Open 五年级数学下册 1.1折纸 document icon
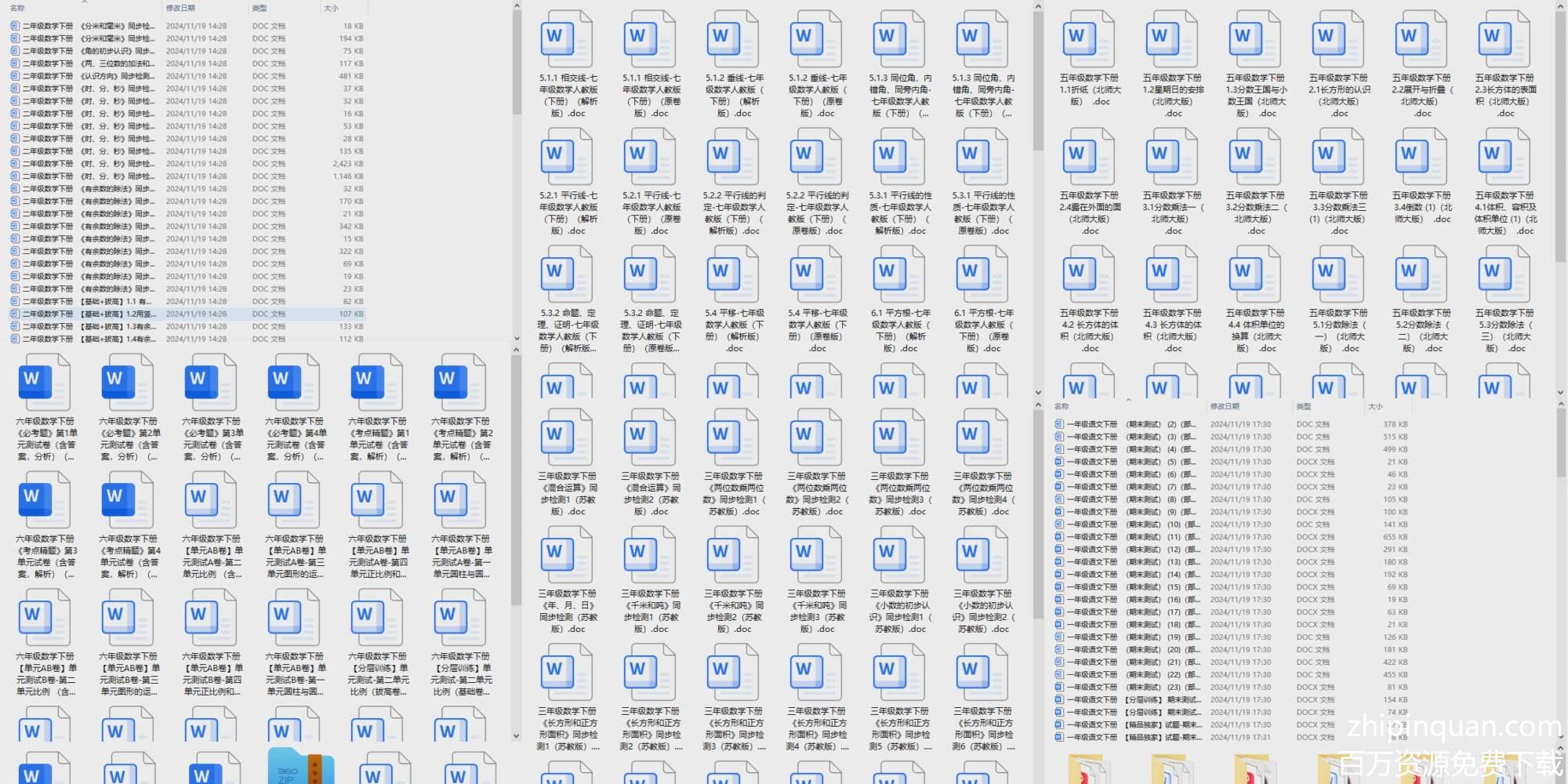 [x=1089, y=39]
